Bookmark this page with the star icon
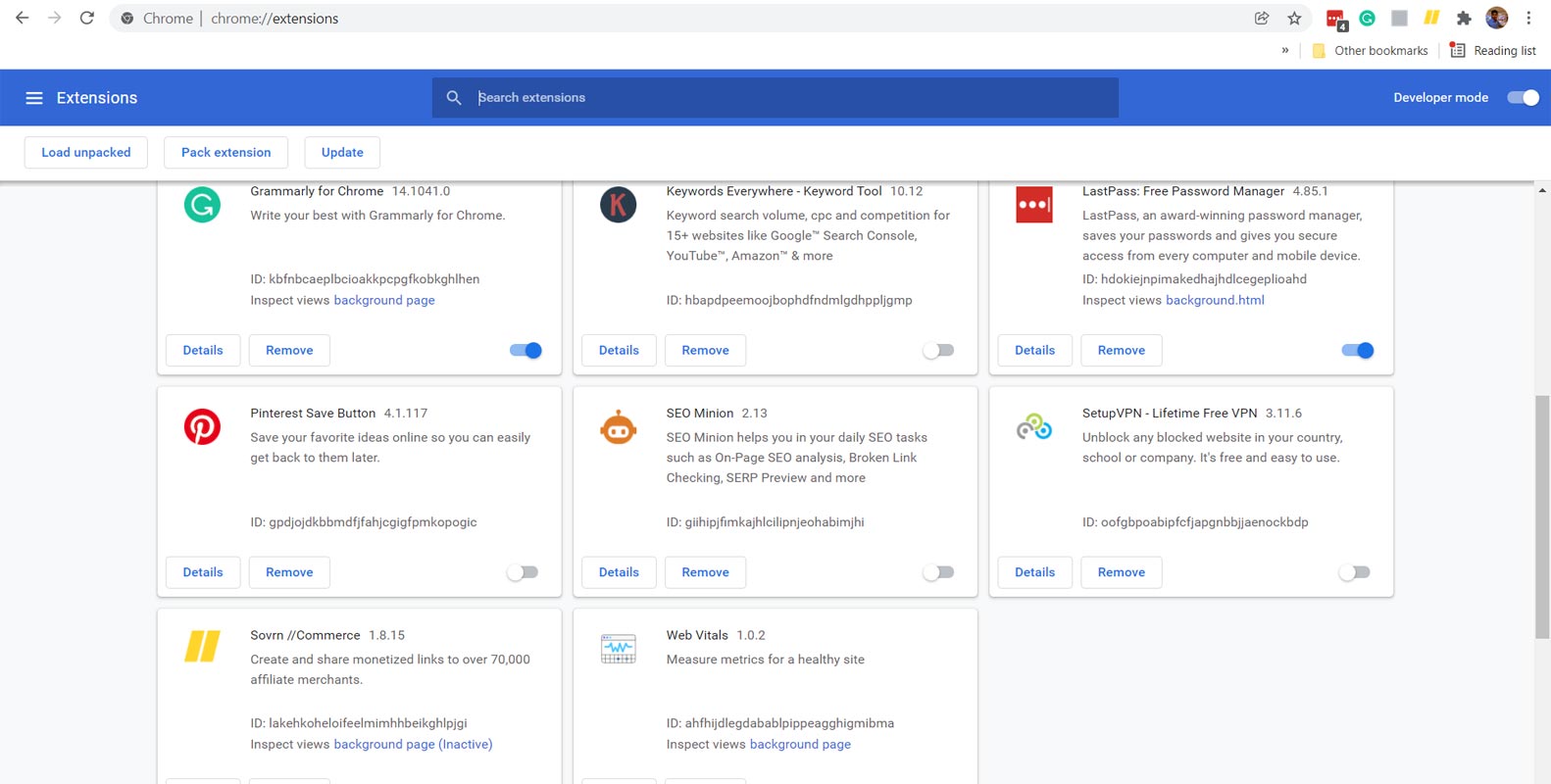Screen dimensions: 1551x784 coord(1294,18)
